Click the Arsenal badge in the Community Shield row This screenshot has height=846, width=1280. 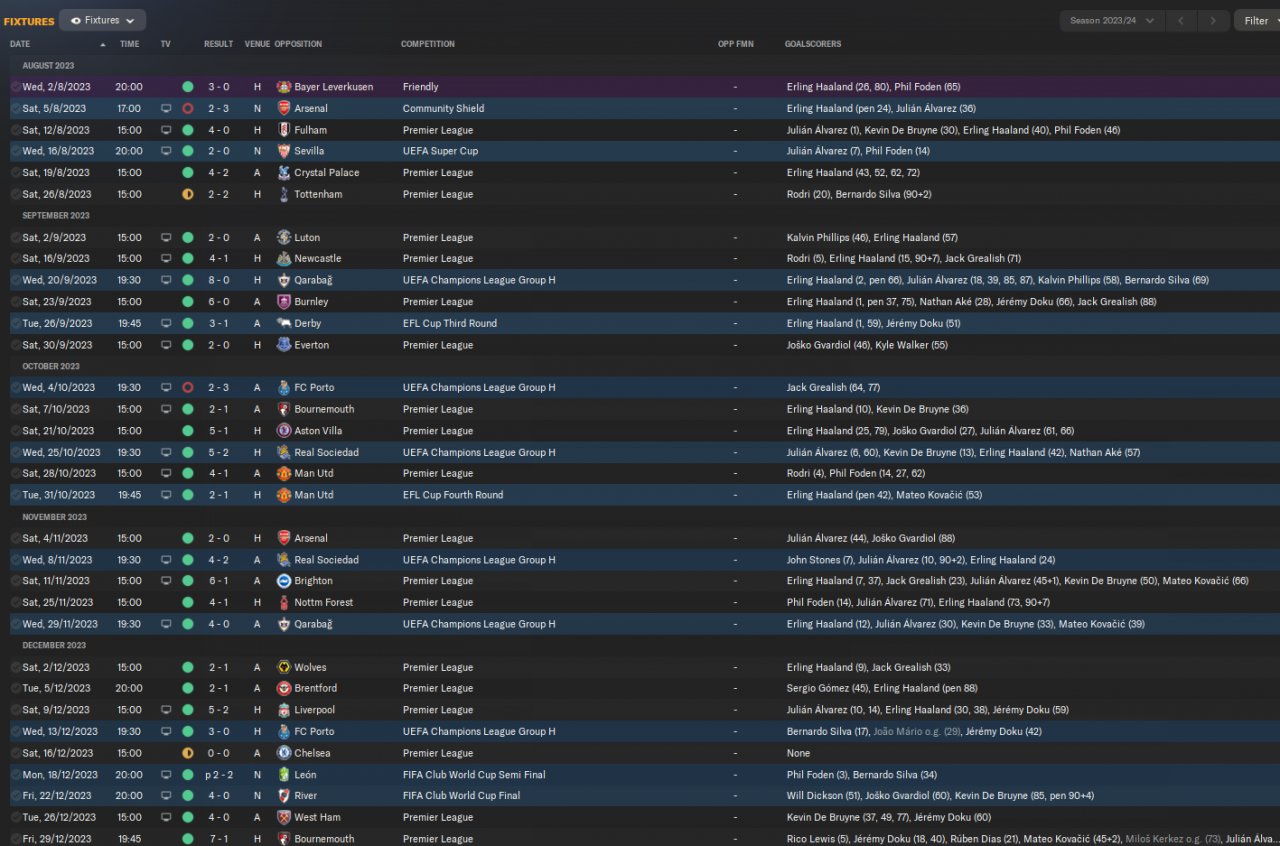point(284,108)
